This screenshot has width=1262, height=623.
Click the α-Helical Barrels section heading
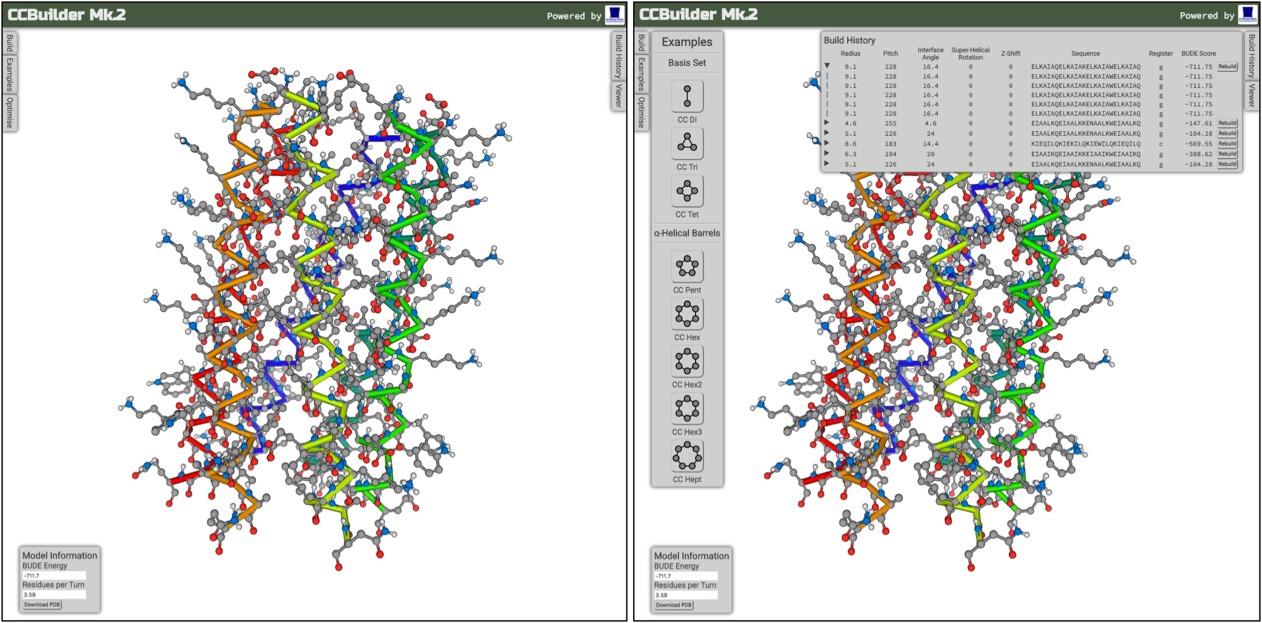(x=687, y=233)
